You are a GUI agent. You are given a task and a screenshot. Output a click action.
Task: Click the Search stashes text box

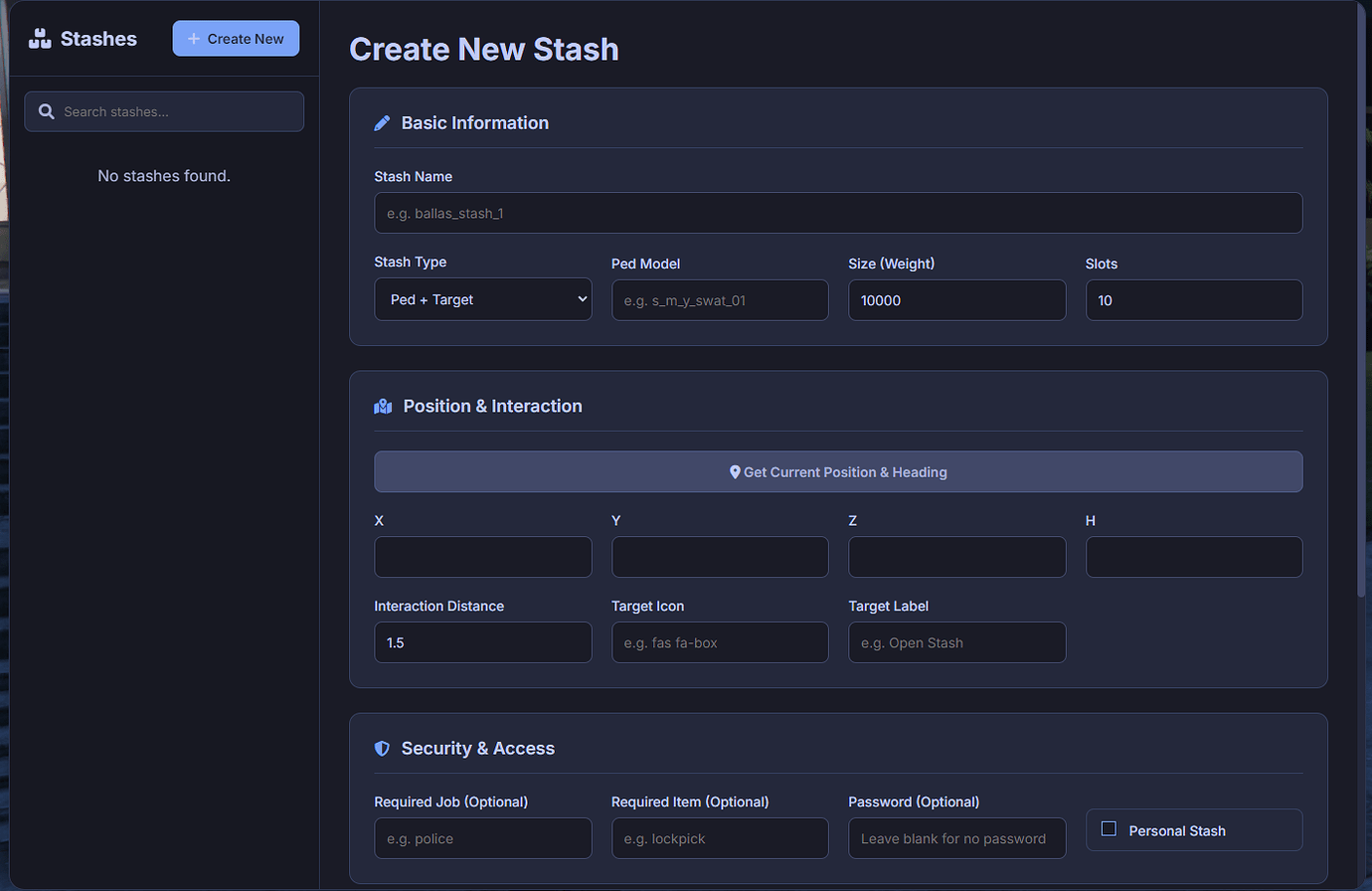point(164,111)
